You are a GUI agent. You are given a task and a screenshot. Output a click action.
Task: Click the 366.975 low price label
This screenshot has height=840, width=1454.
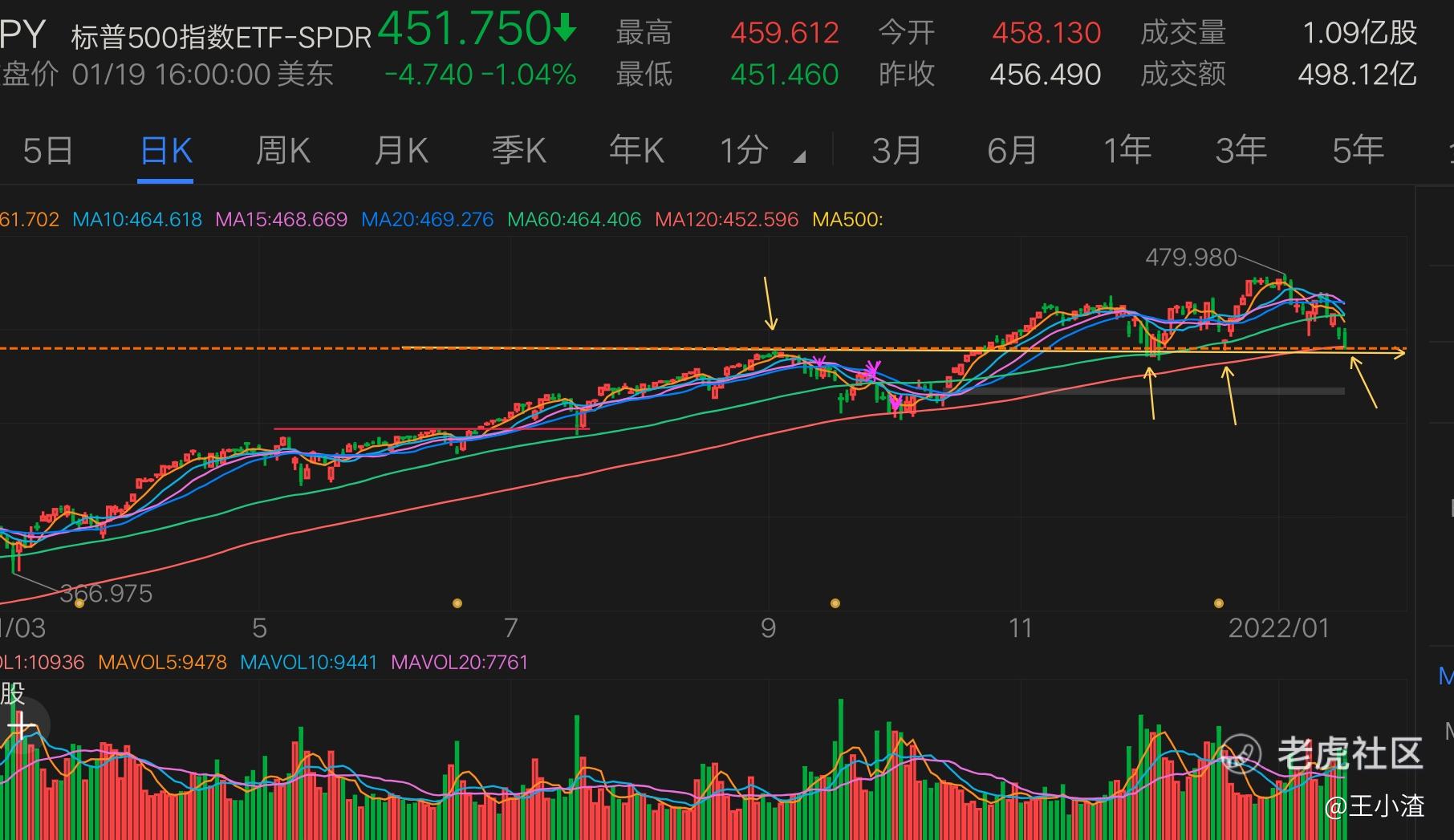106,594
